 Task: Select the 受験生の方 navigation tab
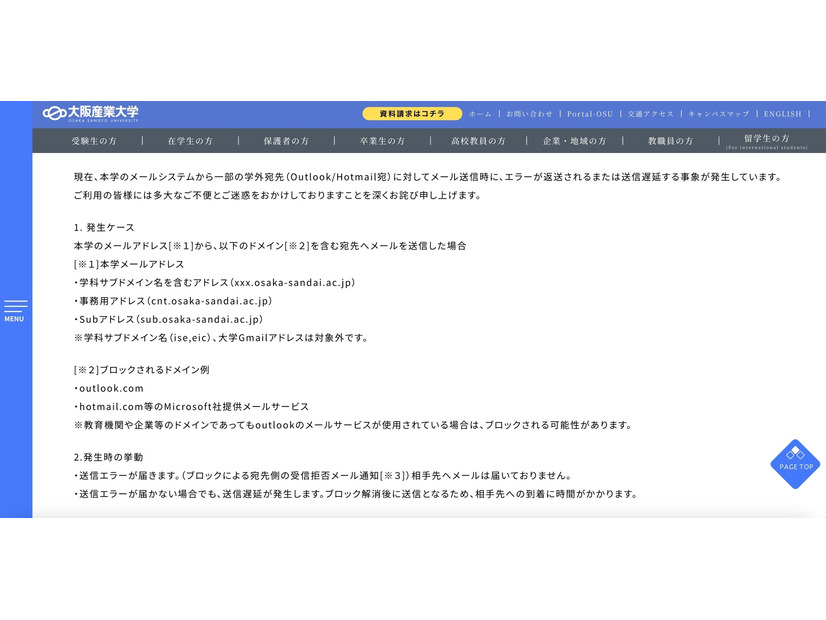(92, 140)
